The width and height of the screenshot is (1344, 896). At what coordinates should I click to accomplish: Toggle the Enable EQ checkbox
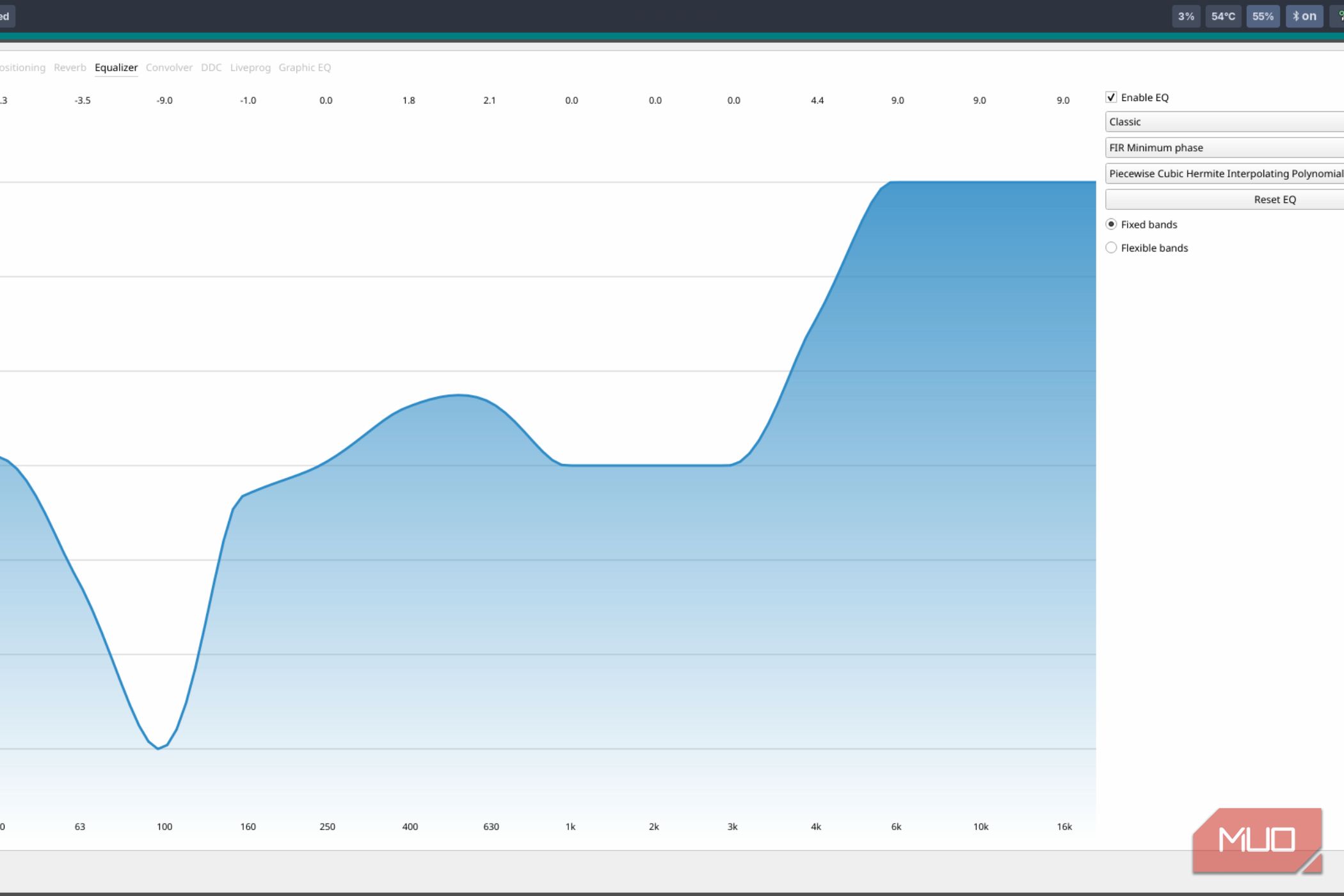[x=1111, y=97]
